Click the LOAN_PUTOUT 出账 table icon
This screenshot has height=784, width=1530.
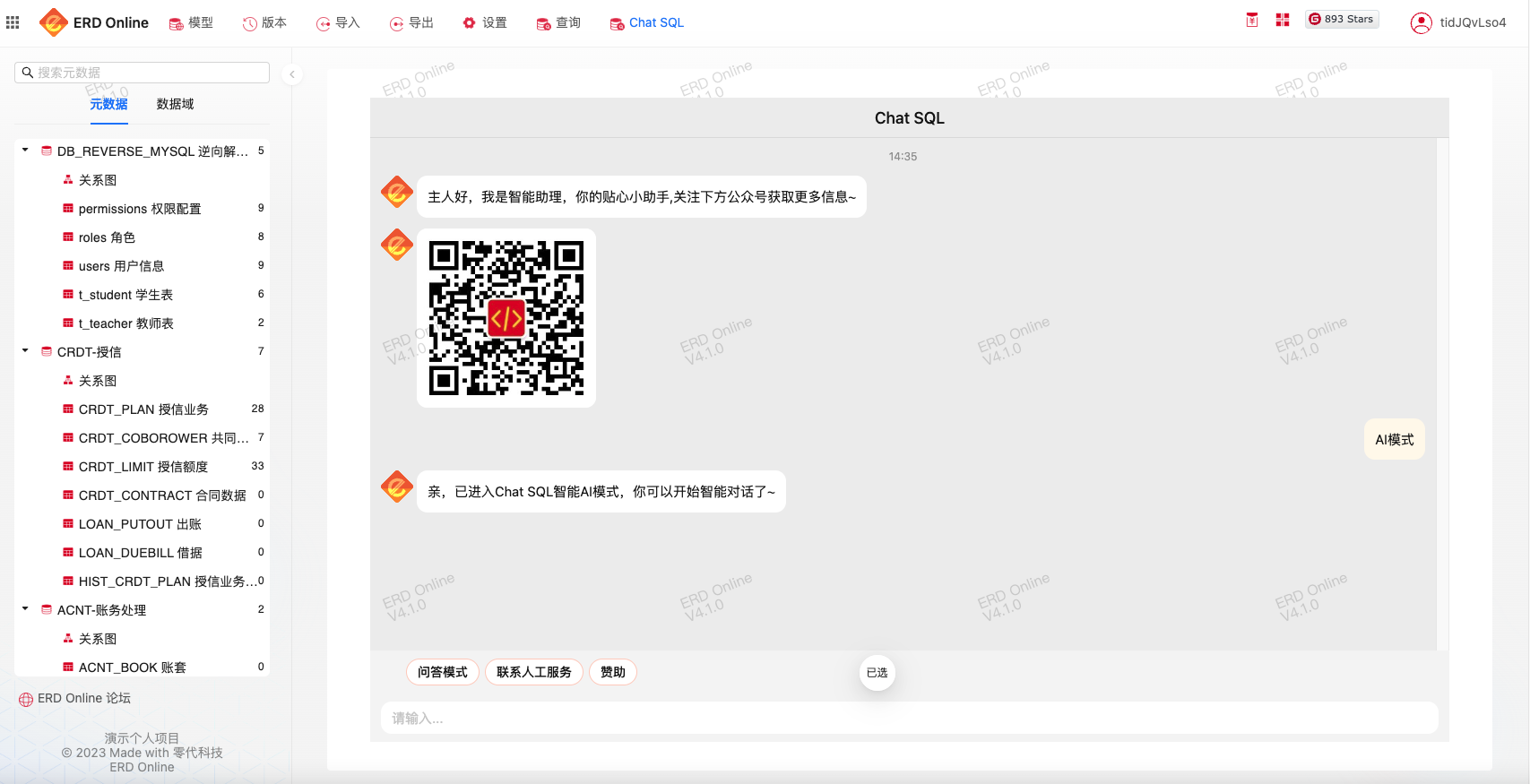68,524
